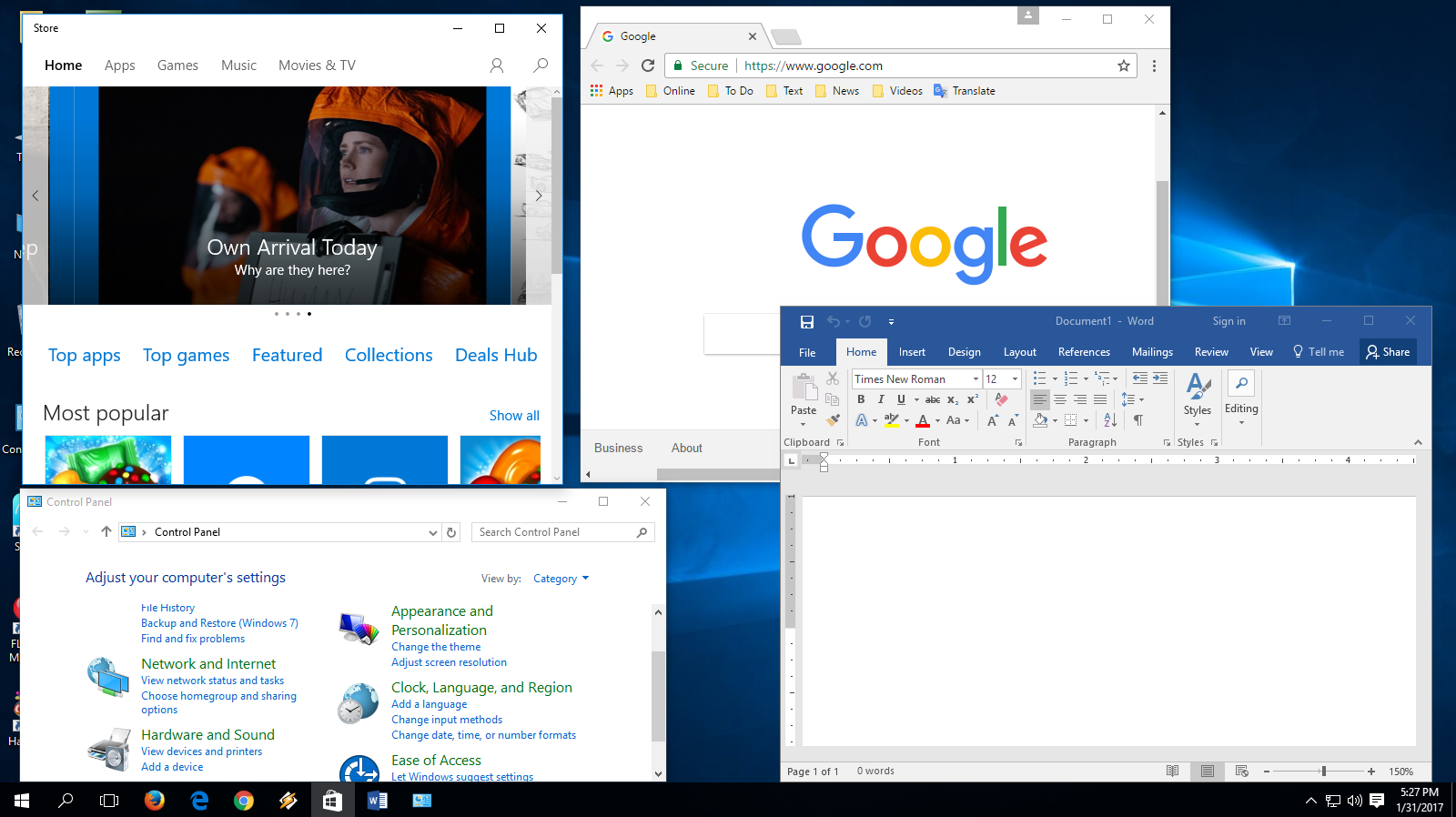Bookmark this page with Chrome star
Viewport: 1456px width, 817px height.
click(1124, 66)
